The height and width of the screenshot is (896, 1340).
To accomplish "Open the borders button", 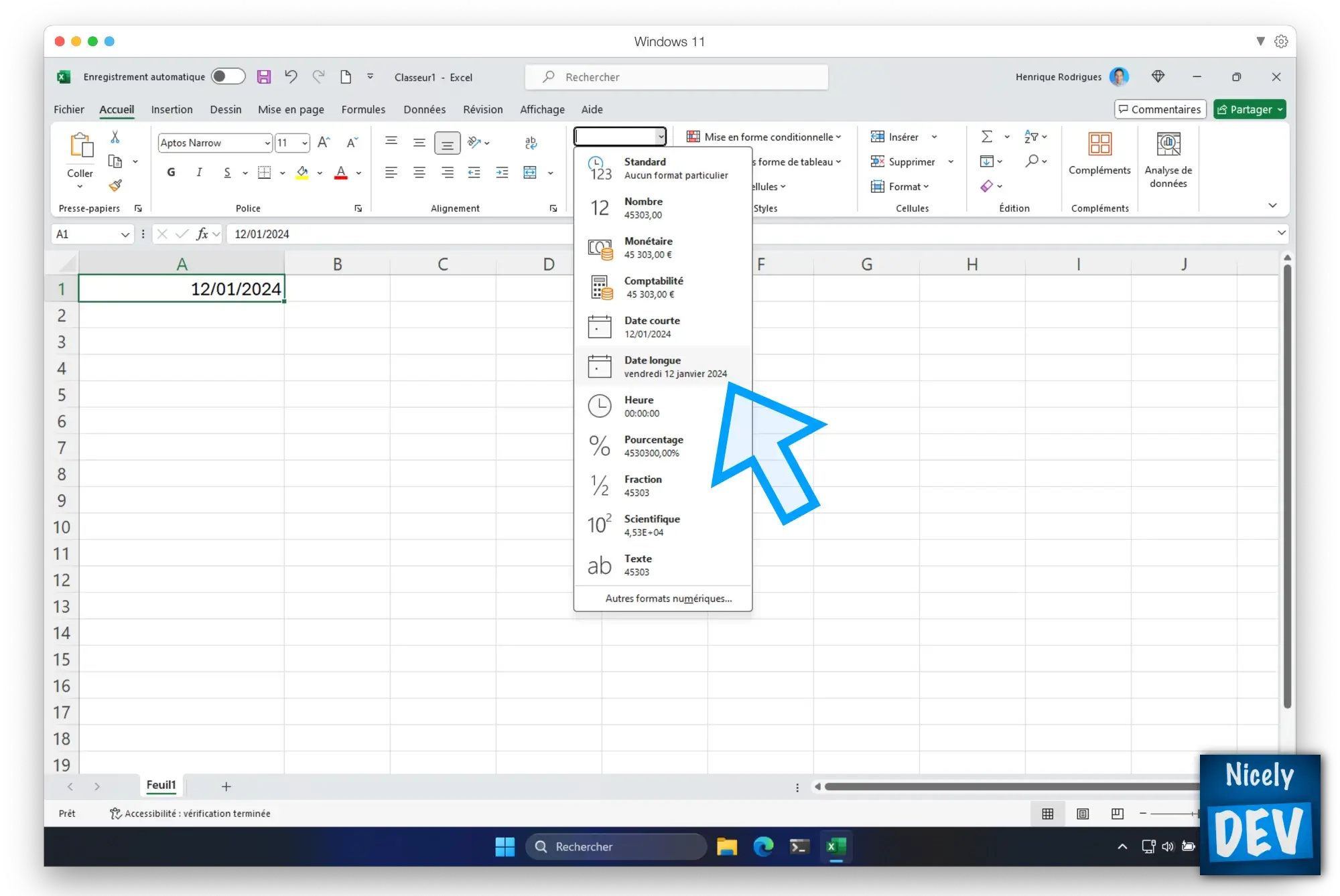I will point(265,173).
